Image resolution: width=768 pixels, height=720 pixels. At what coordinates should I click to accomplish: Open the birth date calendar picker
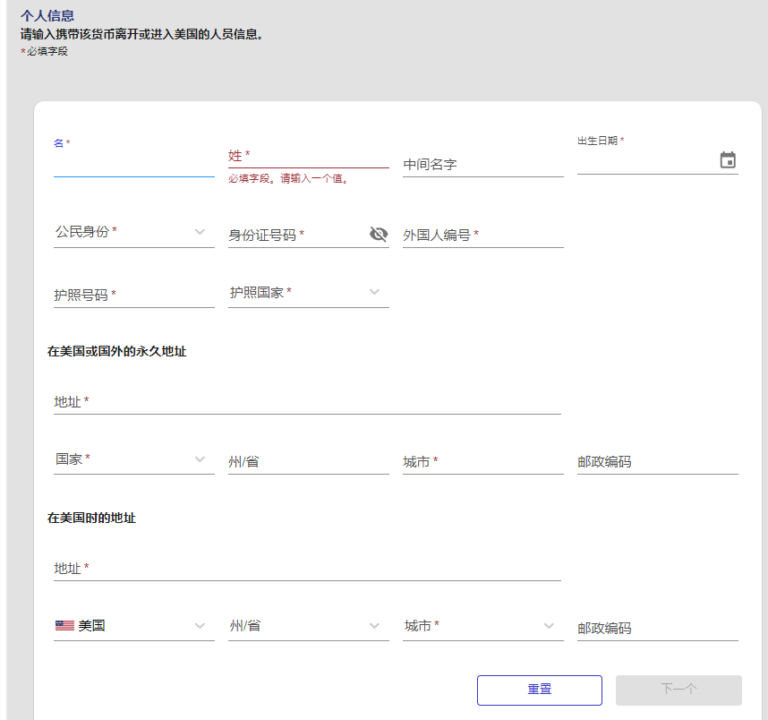click(x=727, y=160)
